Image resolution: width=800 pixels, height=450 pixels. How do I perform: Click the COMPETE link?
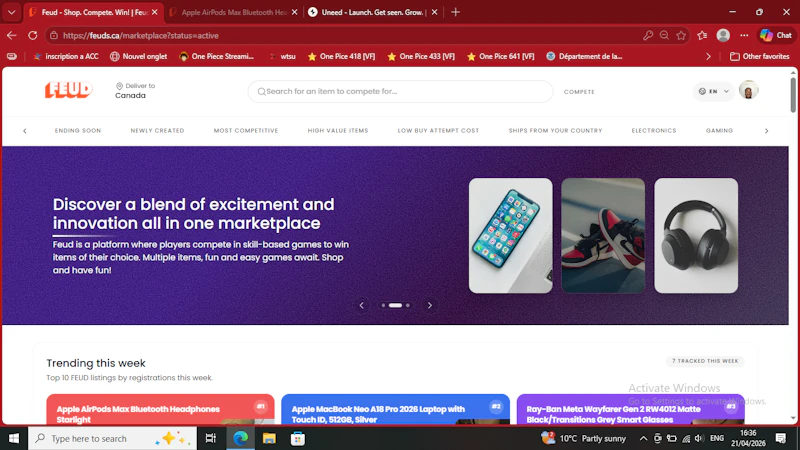click(579, 92)
